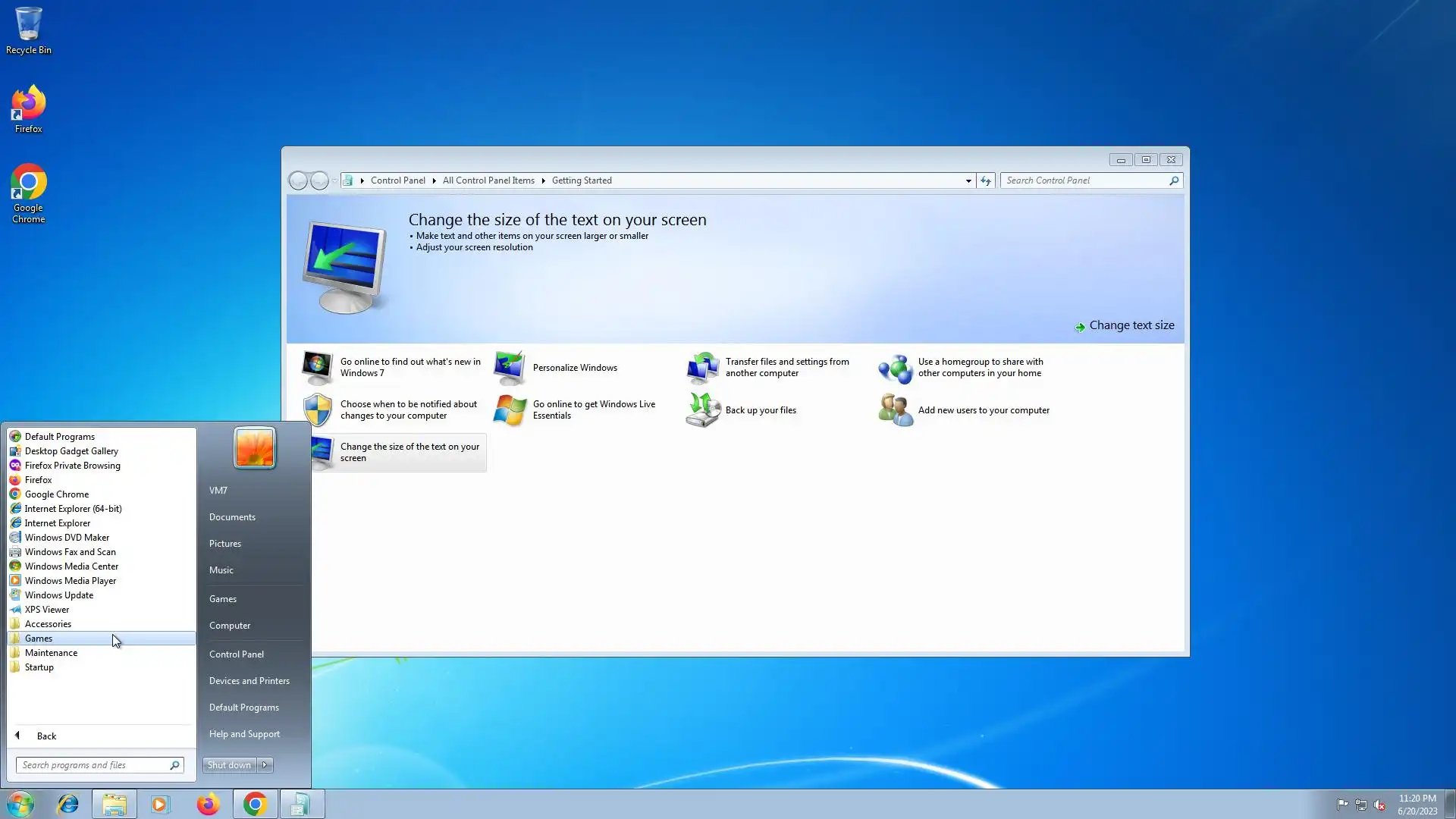
Task: Click Transfer files and settings icon
Action: (702, 368)
